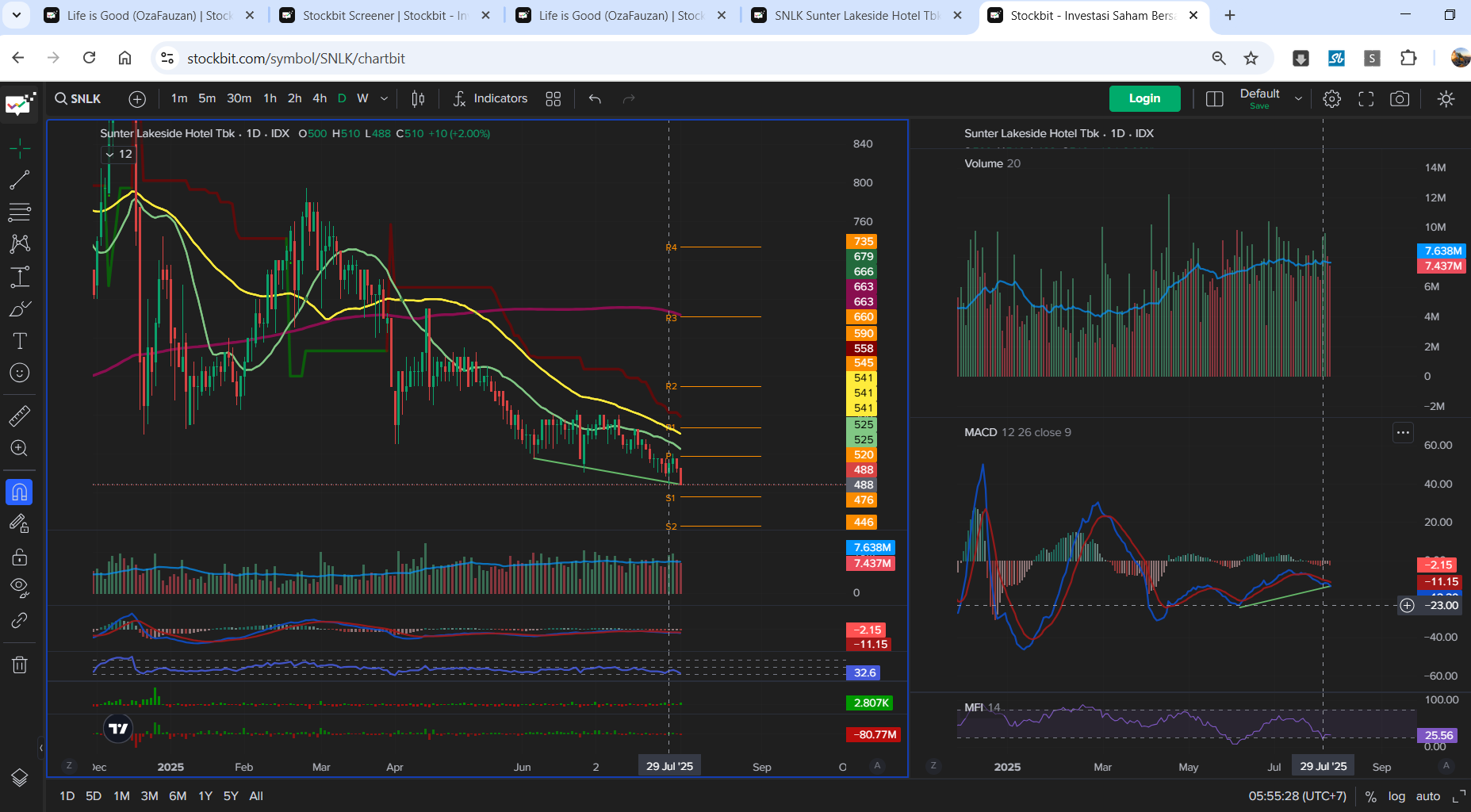
Task: Select the ruler measure tool
Action: (x=20, y=416)
